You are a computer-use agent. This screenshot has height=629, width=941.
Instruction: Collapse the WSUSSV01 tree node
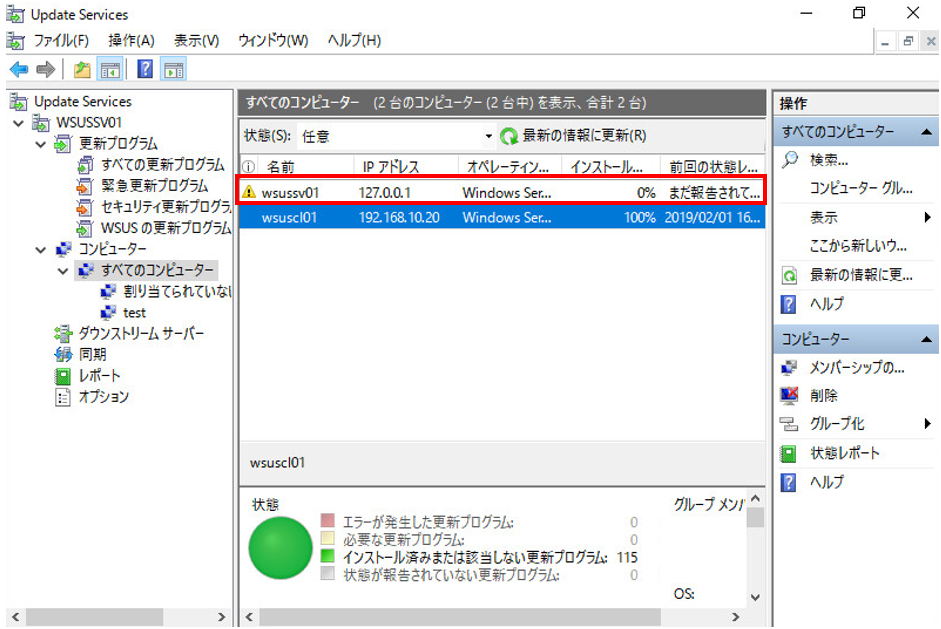19,123
